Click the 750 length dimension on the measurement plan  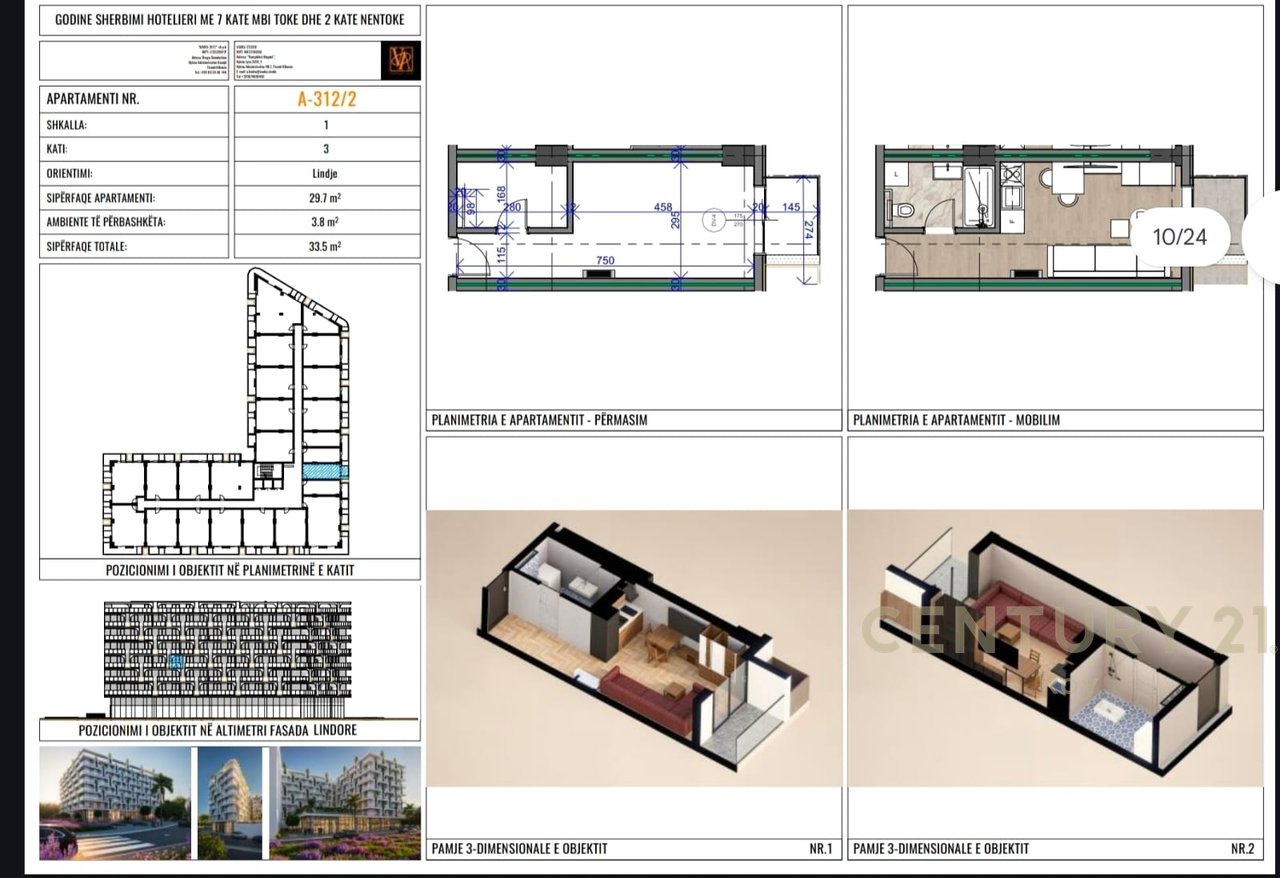[605, 261]
